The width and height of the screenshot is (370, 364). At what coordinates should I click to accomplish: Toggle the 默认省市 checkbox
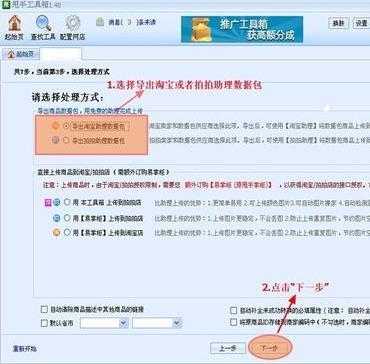[44, 323]
